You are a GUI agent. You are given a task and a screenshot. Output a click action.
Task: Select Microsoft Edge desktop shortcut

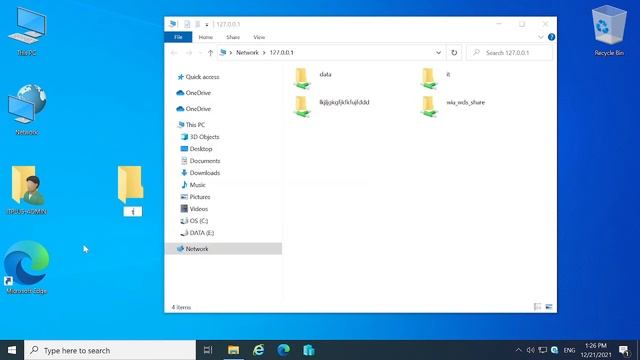(27, 267)
